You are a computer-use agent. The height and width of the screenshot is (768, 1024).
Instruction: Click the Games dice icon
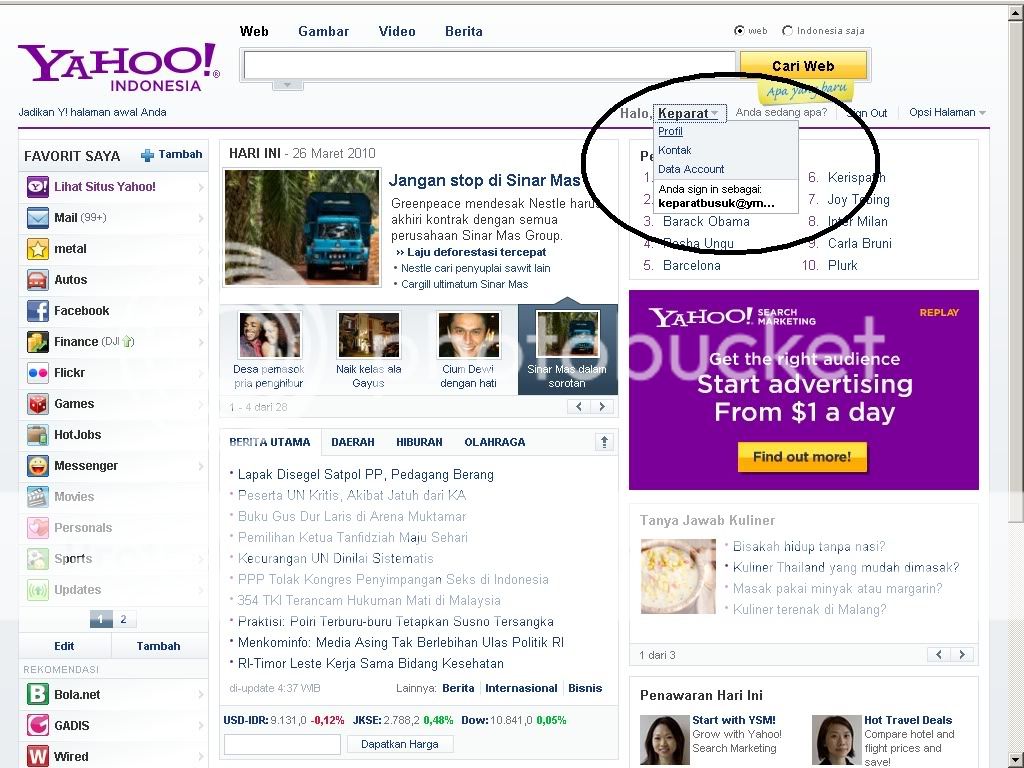(x=38, y=404)
